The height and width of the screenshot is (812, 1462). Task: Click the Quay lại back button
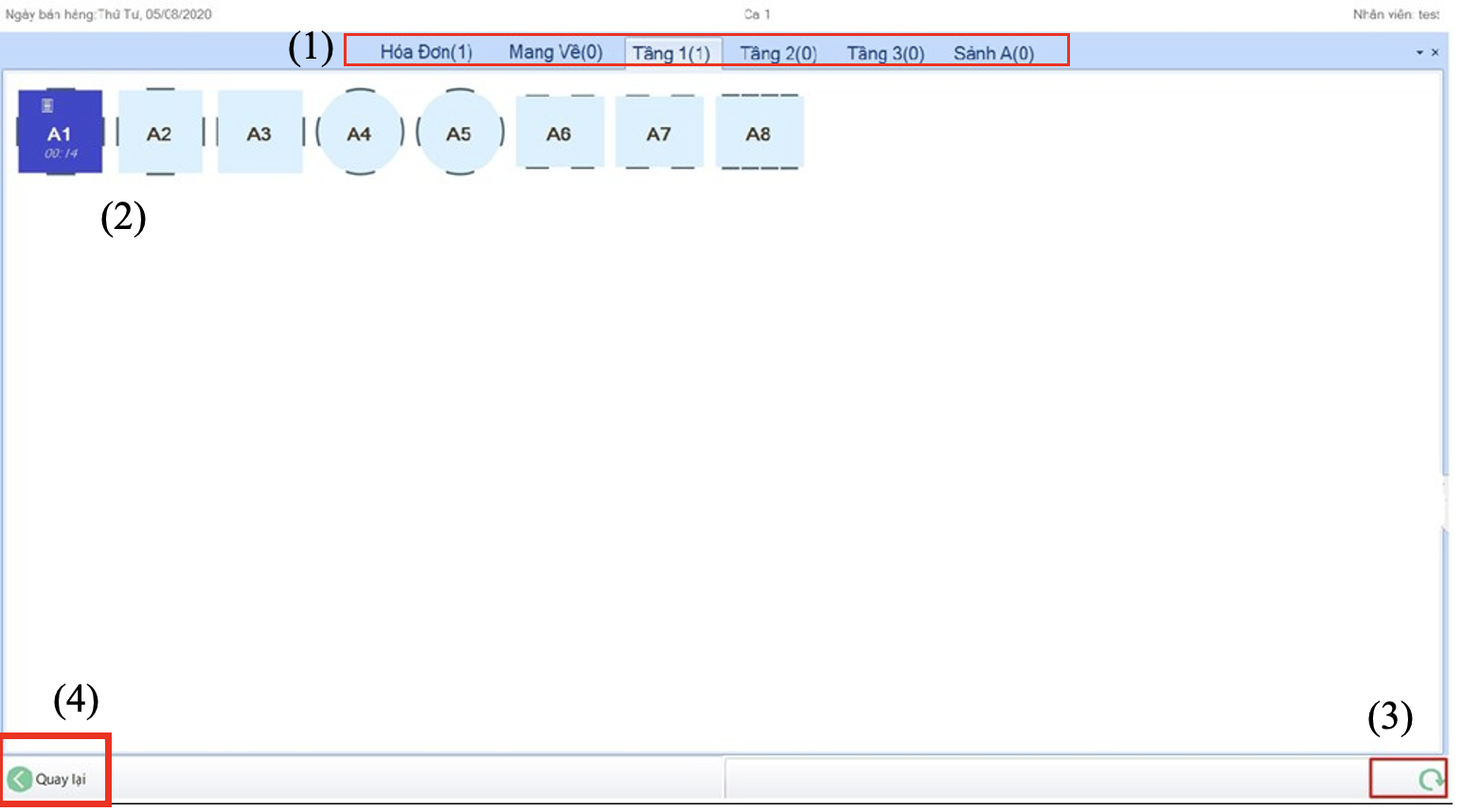(x=47, y=779)
